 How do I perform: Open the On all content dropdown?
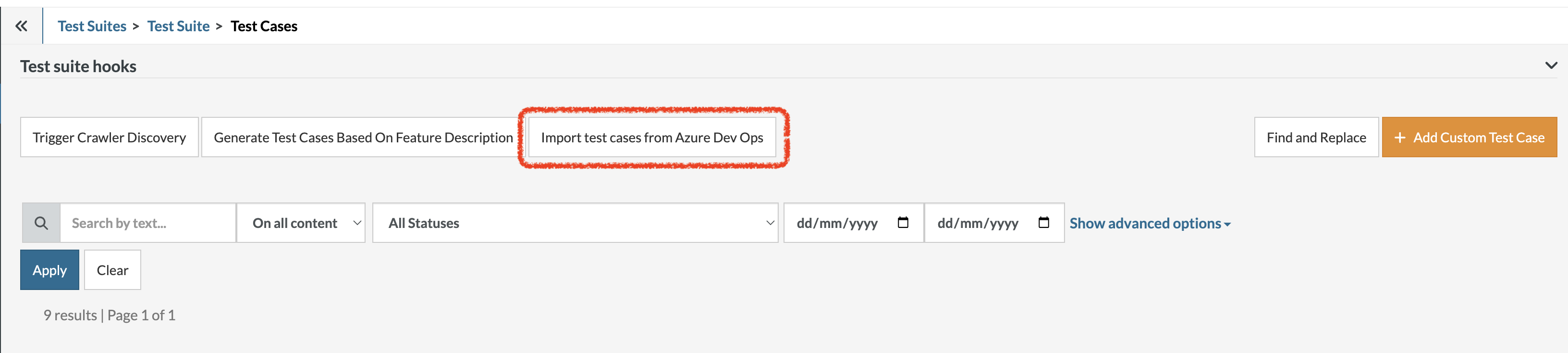pos(301,223)
